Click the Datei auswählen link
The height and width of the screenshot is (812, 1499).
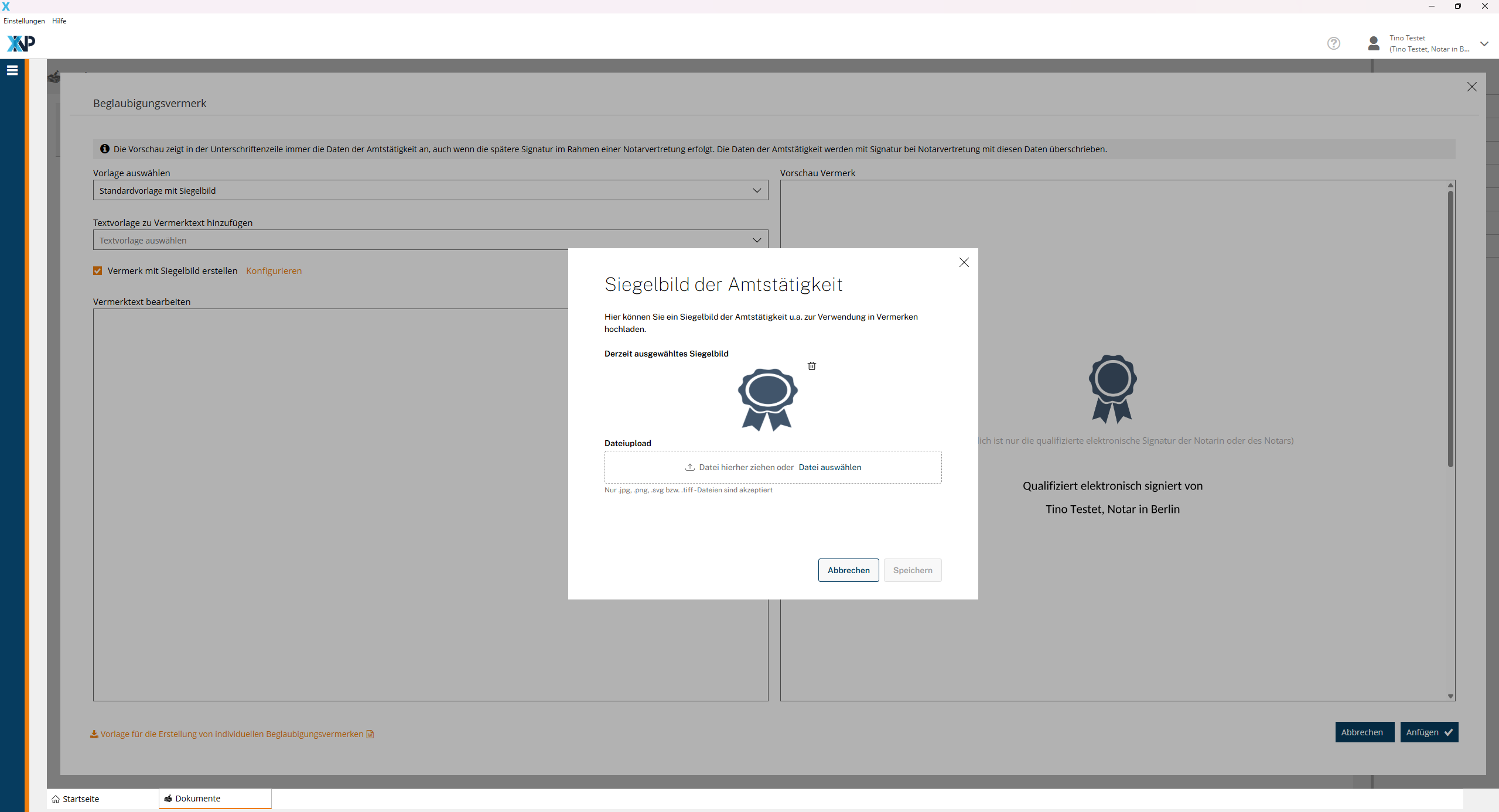[829, 467]
